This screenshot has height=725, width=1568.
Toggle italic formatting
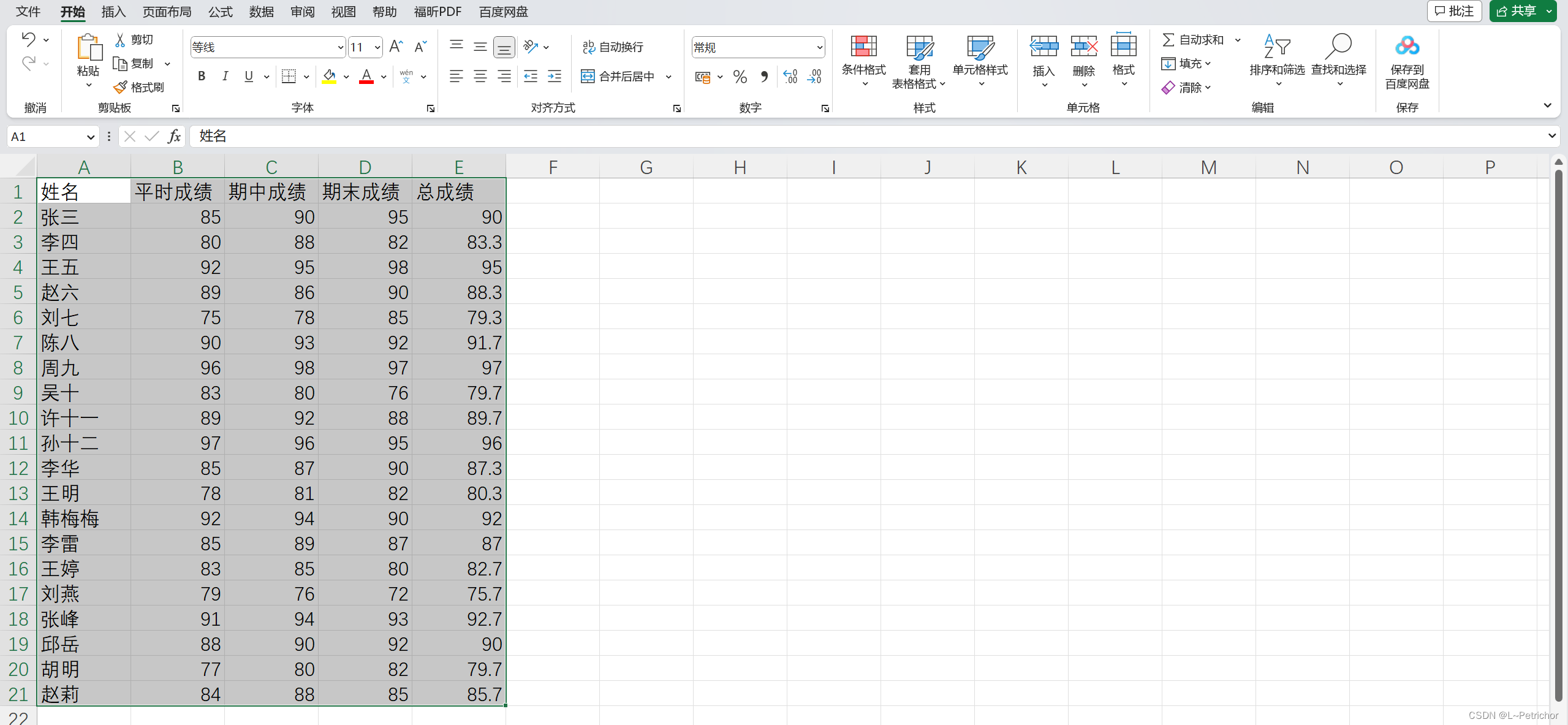pos(225,76)
